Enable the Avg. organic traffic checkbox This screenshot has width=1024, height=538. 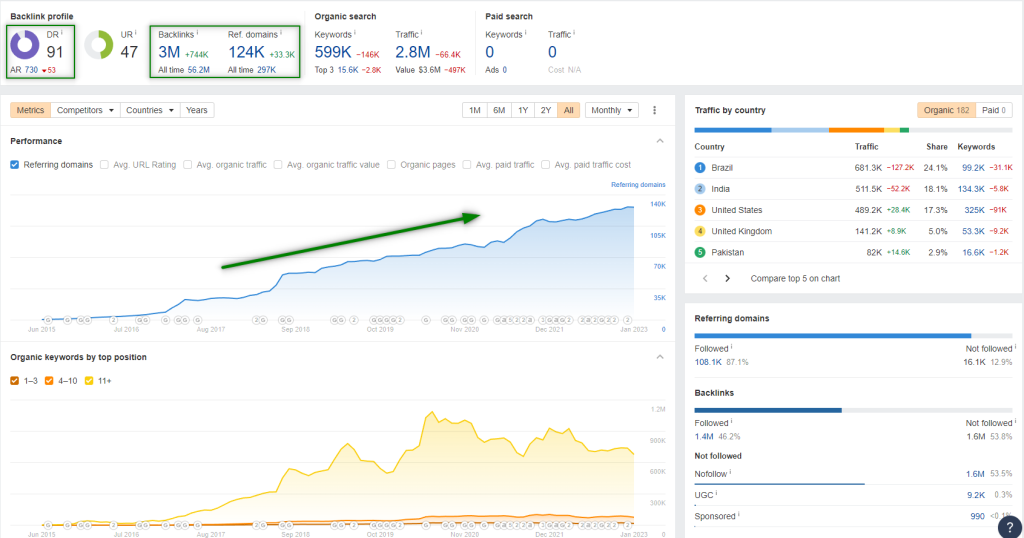point(190,165)
